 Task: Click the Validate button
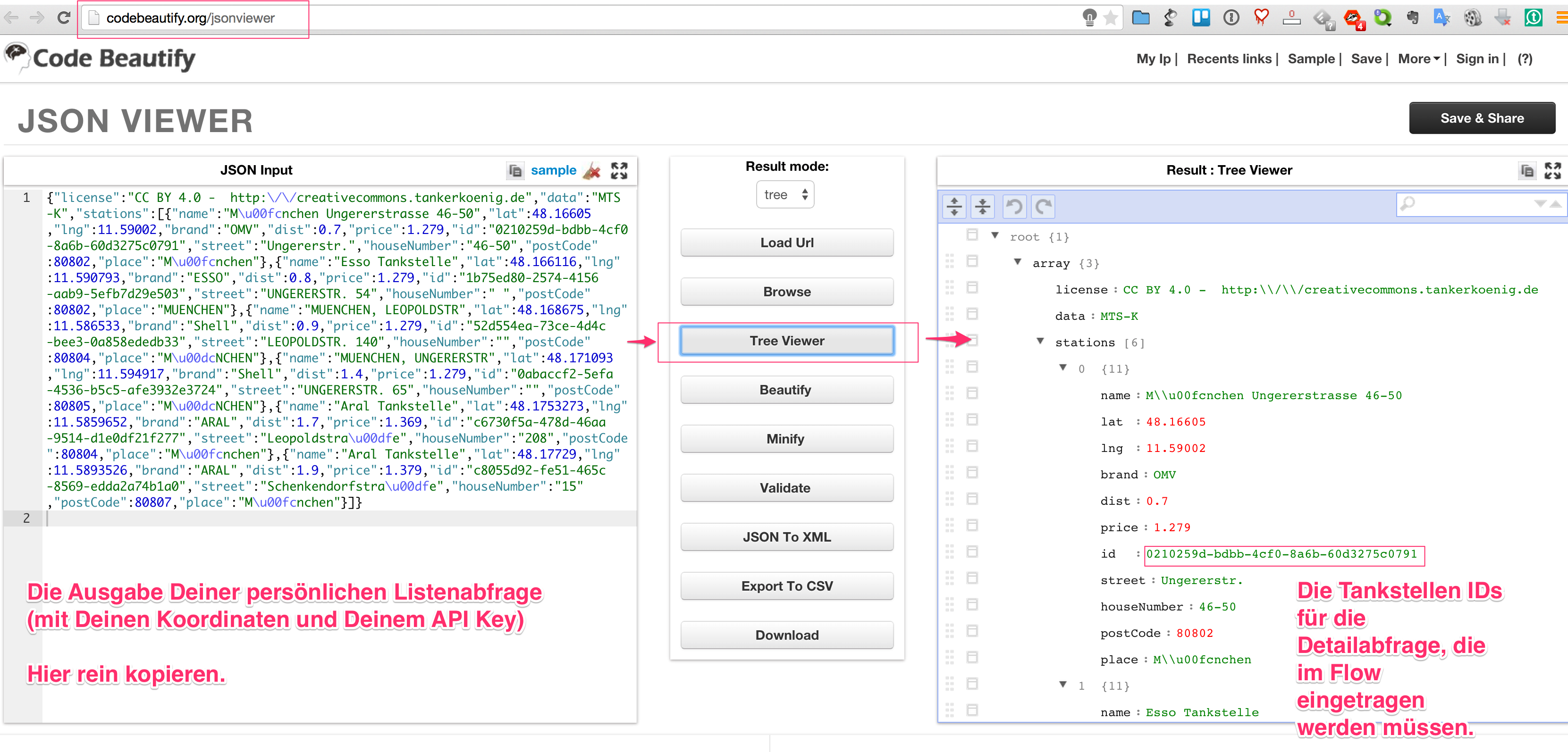(x=786, y=488)
